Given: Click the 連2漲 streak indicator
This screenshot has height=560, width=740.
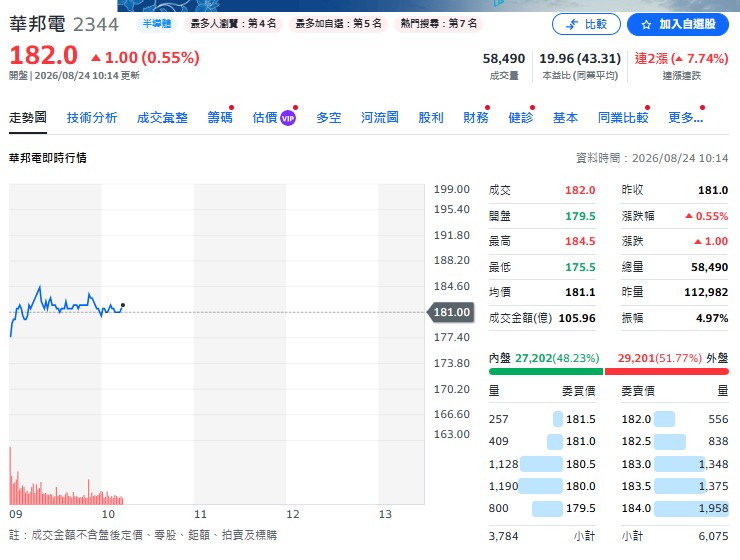Looking at the screenshot, I should click(681, 59).
